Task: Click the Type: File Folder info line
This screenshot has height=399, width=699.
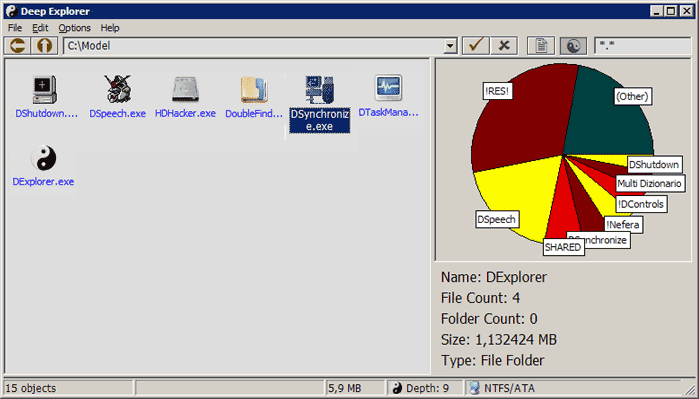Action: pos(493,360)
